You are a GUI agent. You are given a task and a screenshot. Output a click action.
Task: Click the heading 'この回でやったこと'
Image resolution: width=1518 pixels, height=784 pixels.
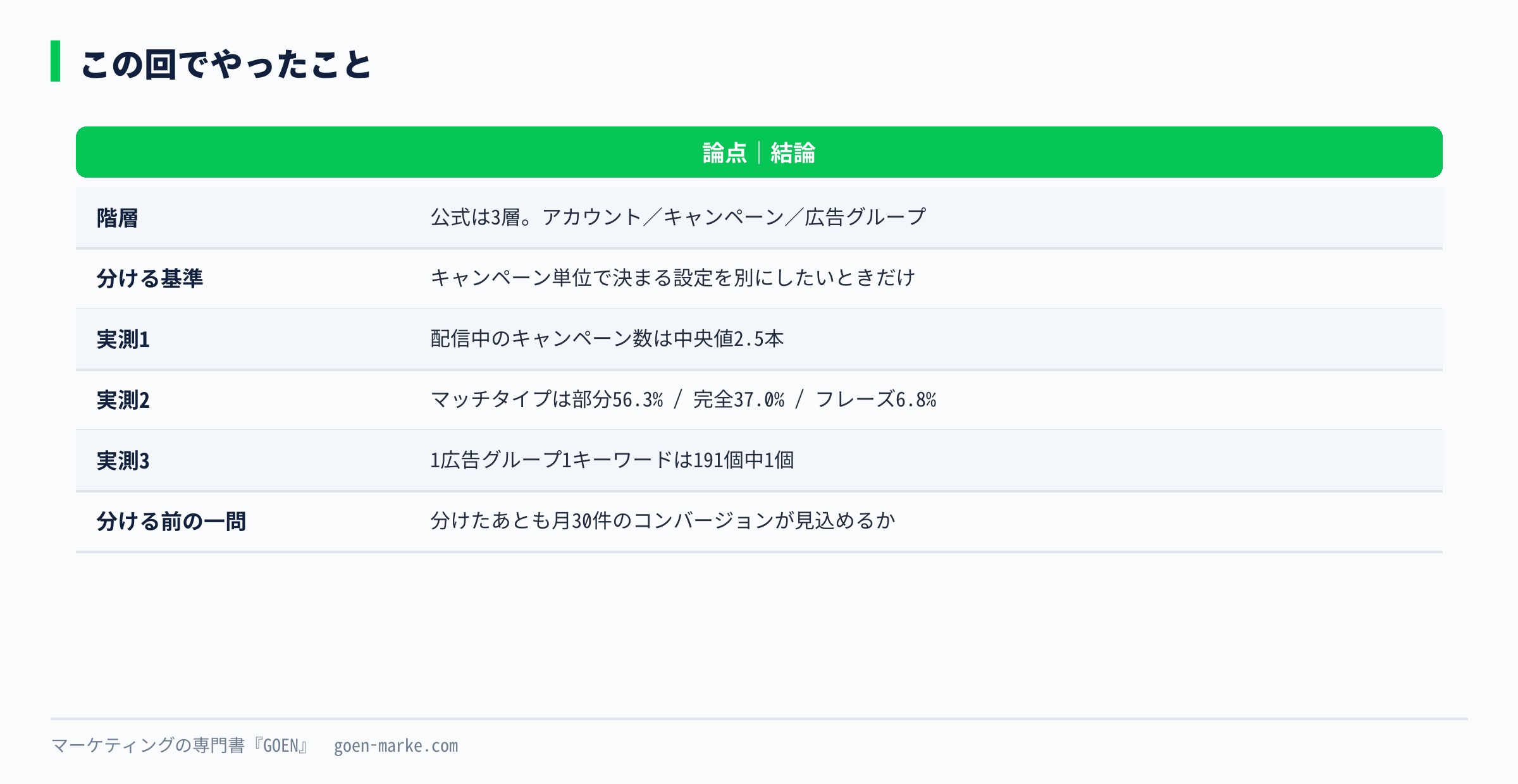[x=226, y=64]
